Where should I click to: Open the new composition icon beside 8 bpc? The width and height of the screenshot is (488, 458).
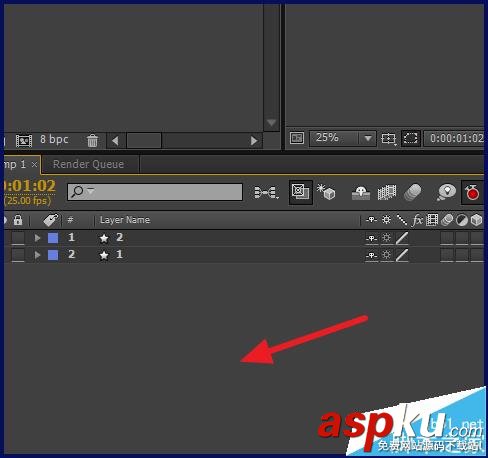[x=24, y=141]
